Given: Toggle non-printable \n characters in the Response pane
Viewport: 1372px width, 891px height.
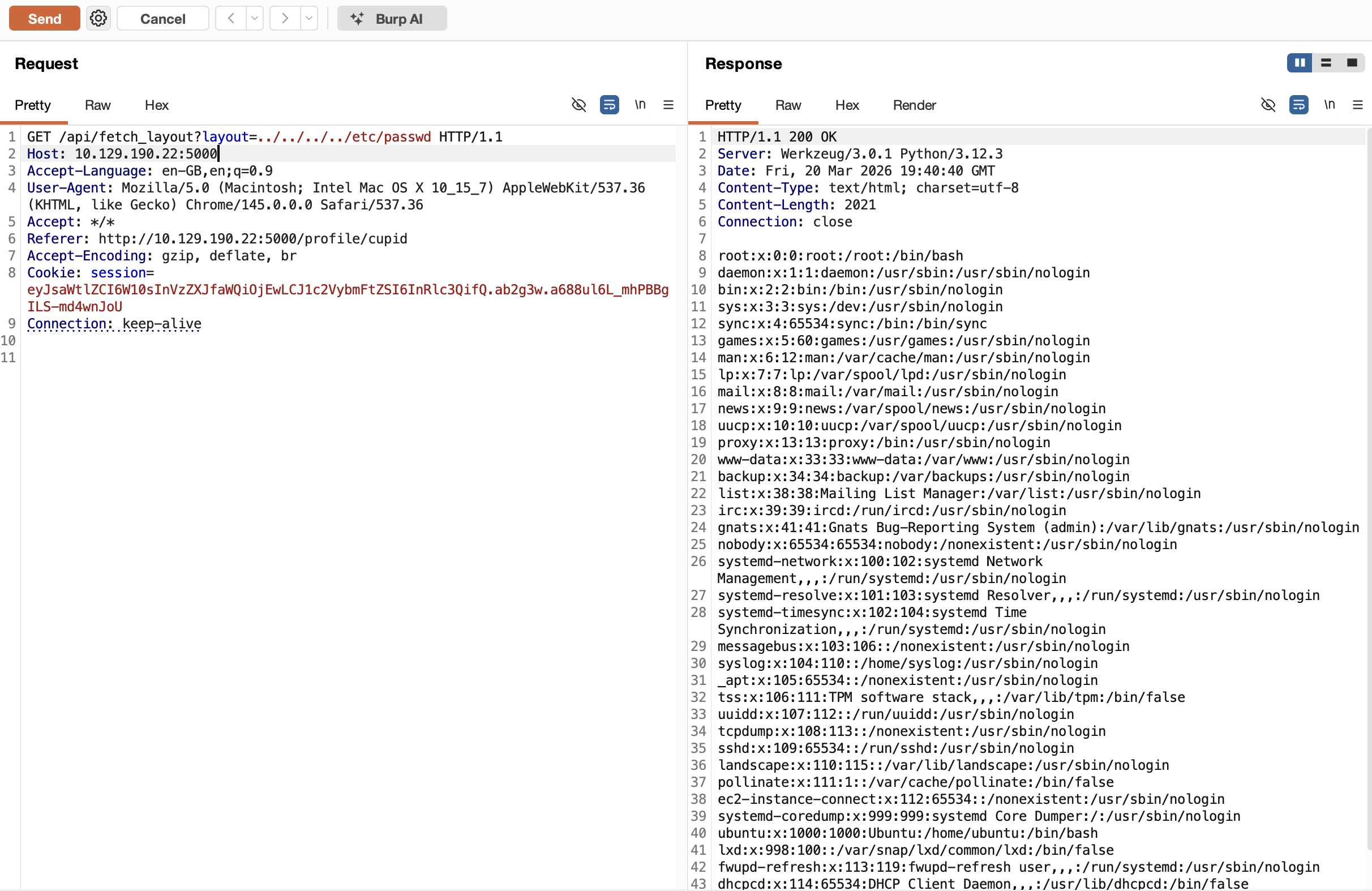Looking at the screenshot, I should [x=1330, y=105].
